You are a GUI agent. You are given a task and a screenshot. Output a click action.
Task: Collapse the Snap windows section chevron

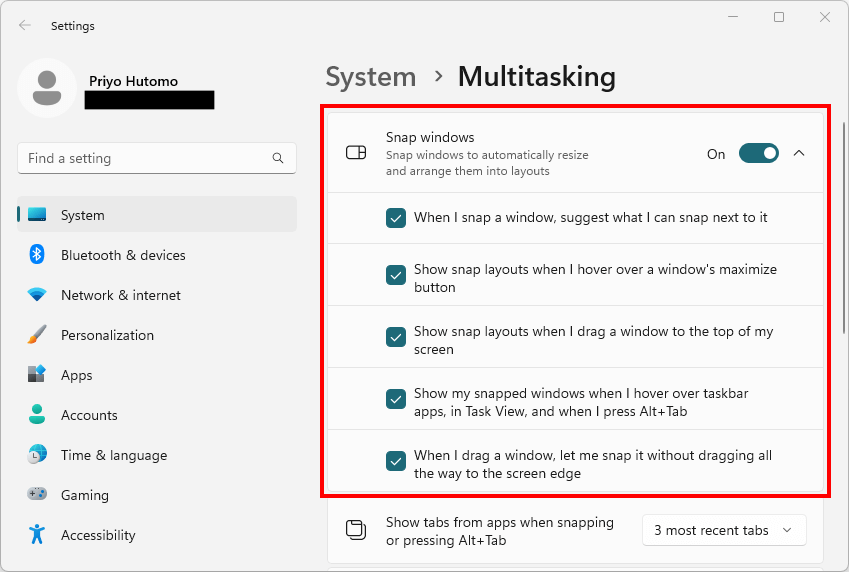point(799,154)
